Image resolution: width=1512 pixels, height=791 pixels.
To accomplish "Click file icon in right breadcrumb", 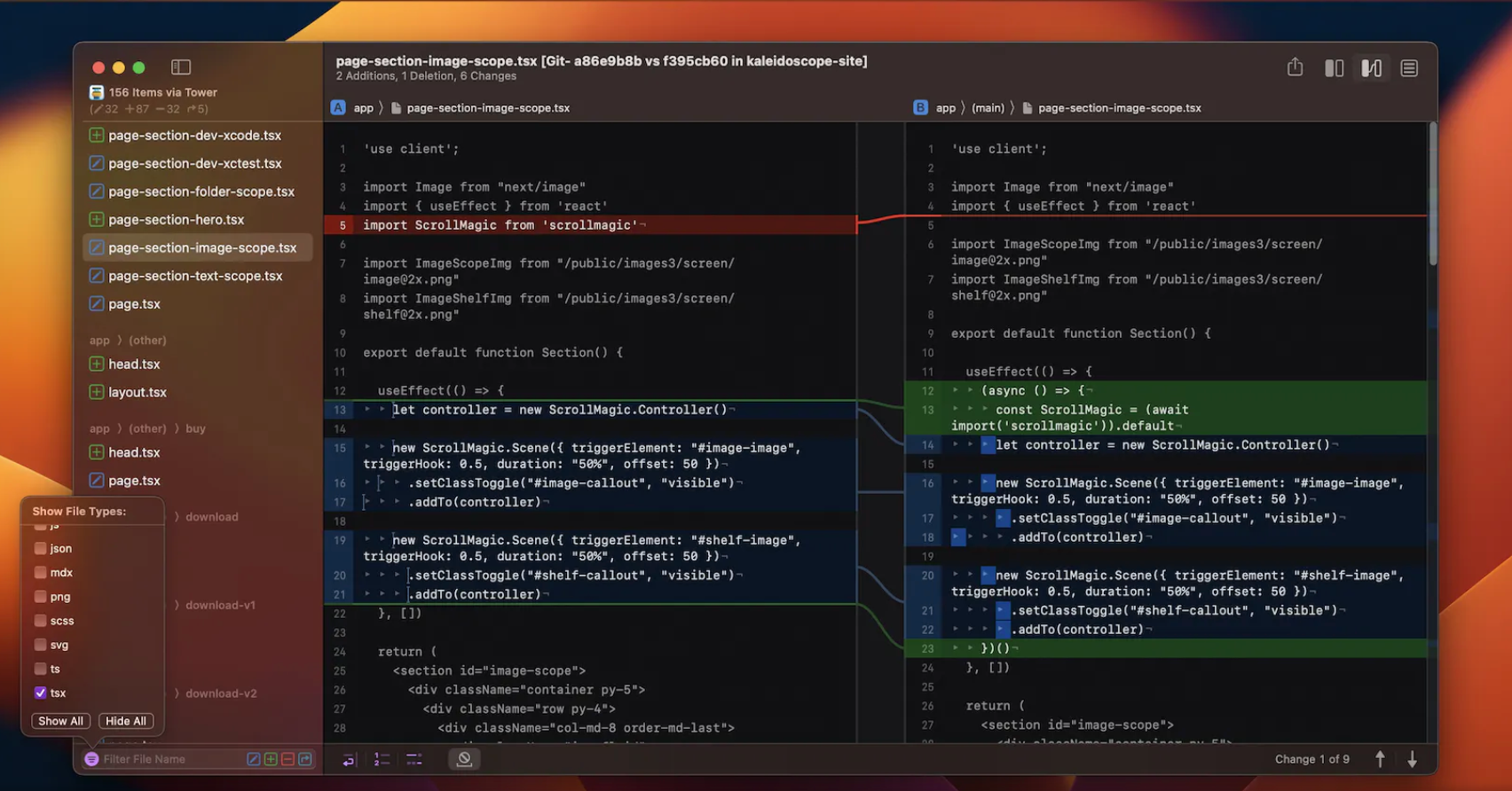I will coord(1028,108).
